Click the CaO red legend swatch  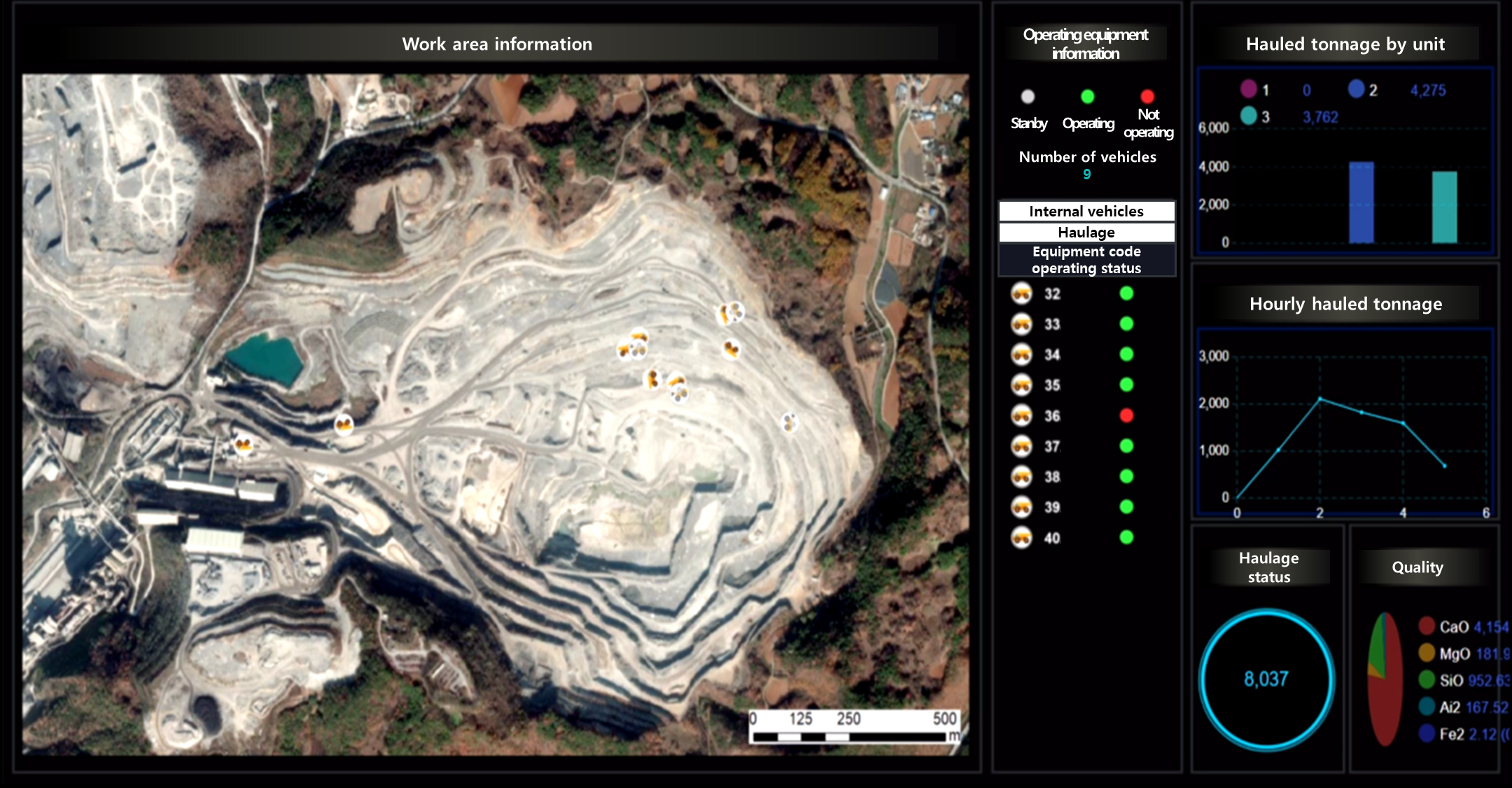(x=1427, y=625)
